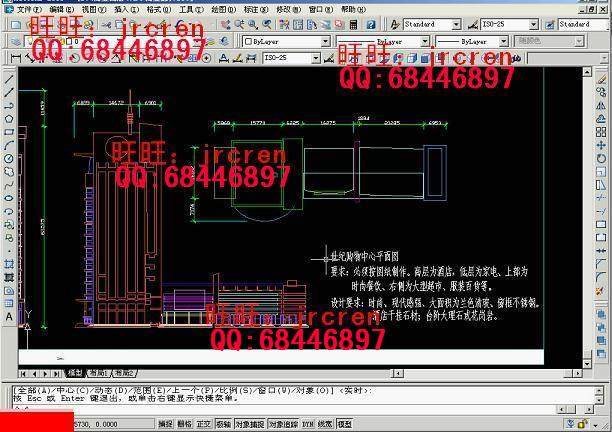The image size is (612, 432).
Task: Click the Rotate tool
Action: [601, 159]
